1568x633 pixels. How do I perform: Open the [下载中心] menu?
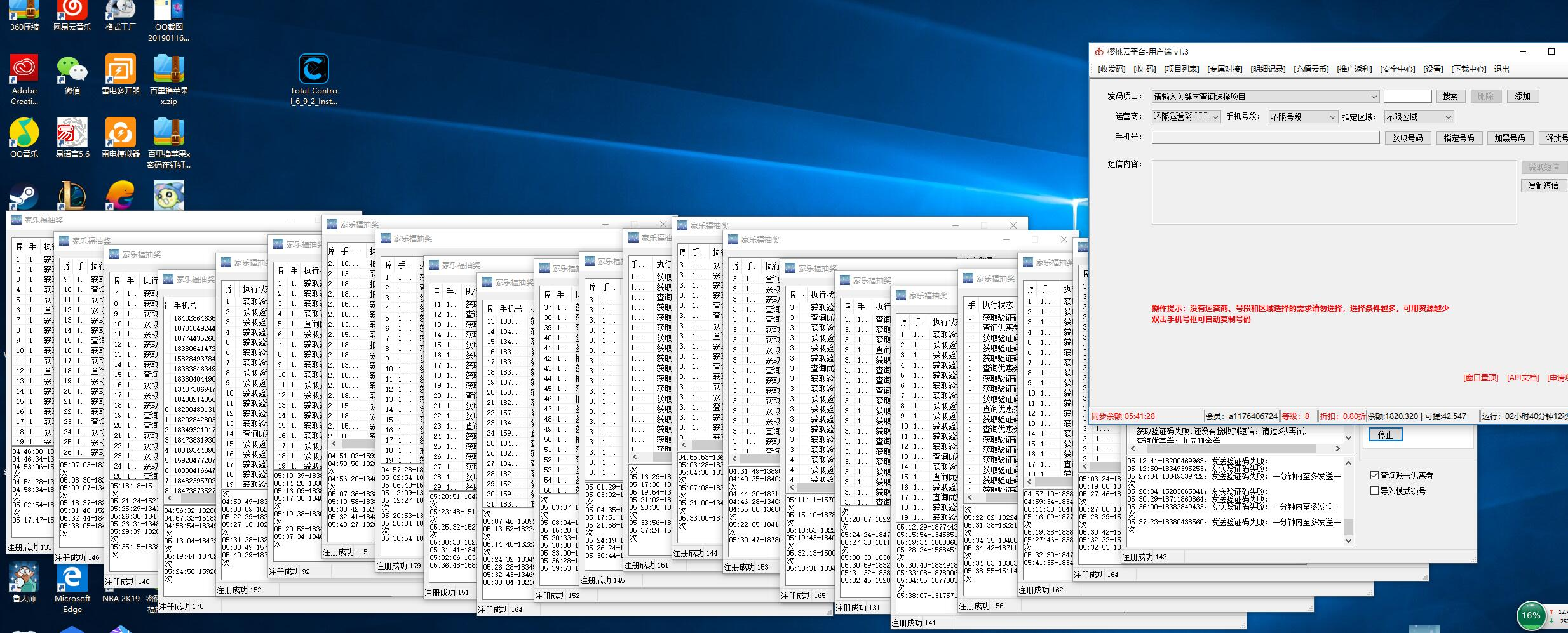point(1469,69)
